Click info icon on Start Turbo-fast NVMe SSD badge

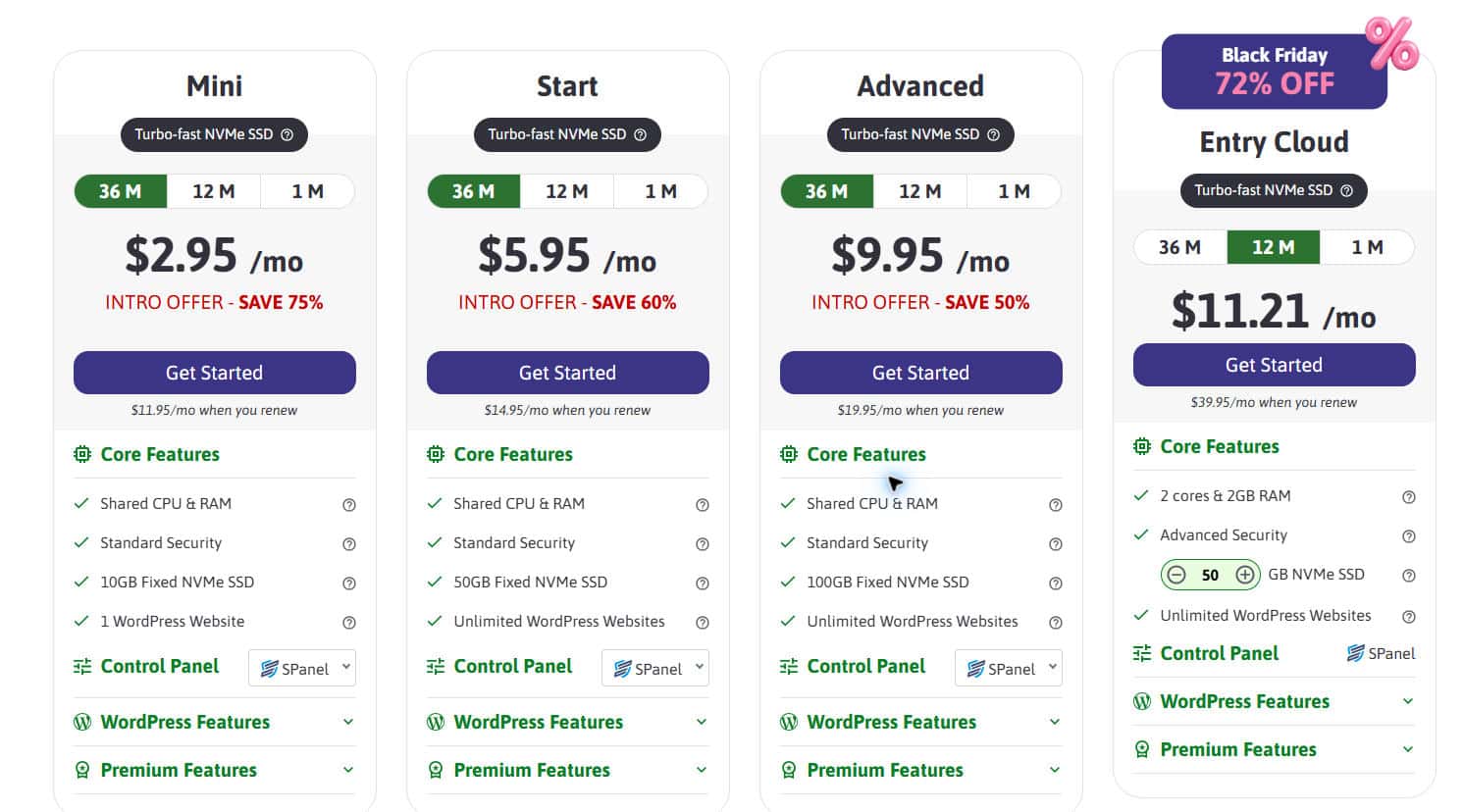click(640, 135)
